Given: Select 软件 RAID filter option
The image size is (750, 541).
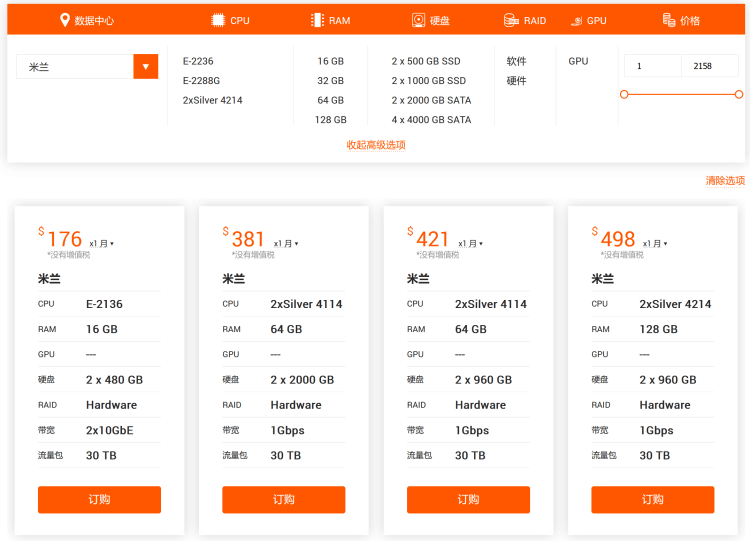Looking at the screenshot, I should click(516, 61).
